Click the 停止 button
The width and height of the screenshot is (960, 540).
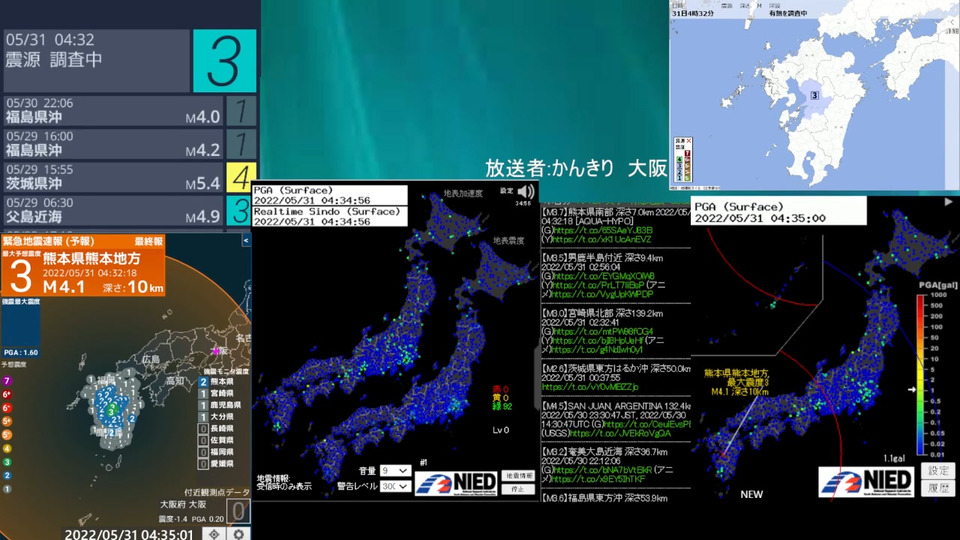(518, 489)
